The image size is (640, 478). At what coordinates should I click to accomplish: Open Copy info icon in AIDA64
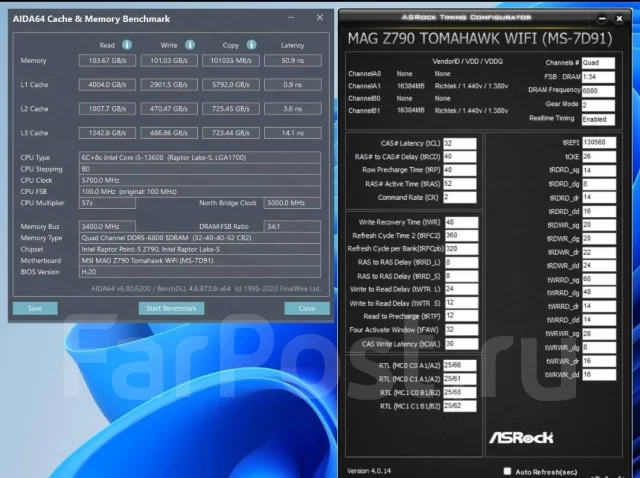[x=251, y=44]
